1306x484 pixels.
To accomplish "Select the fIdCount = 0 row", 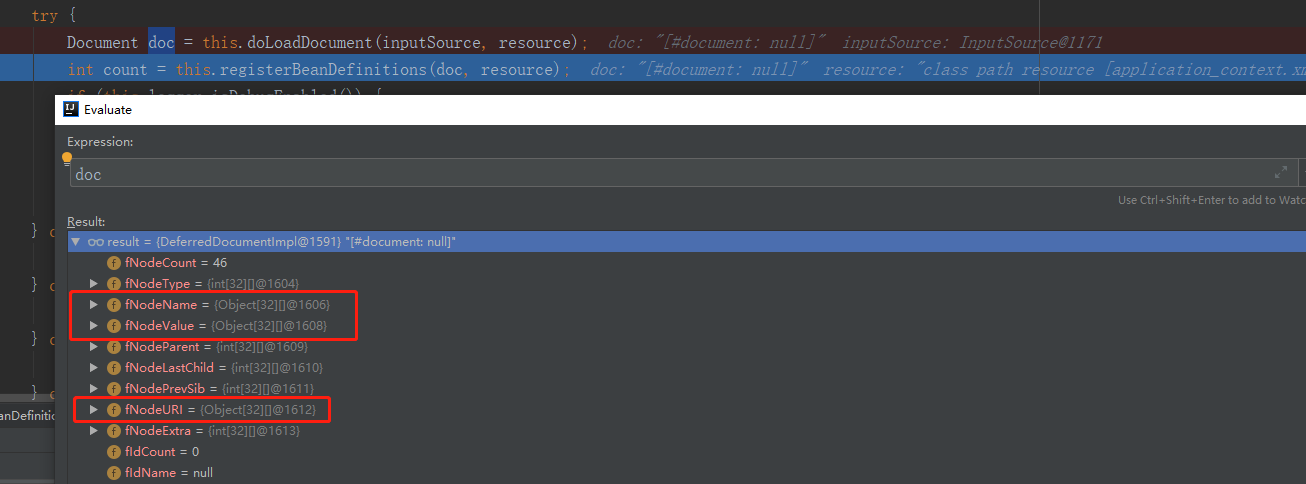I will pos(686,451).
